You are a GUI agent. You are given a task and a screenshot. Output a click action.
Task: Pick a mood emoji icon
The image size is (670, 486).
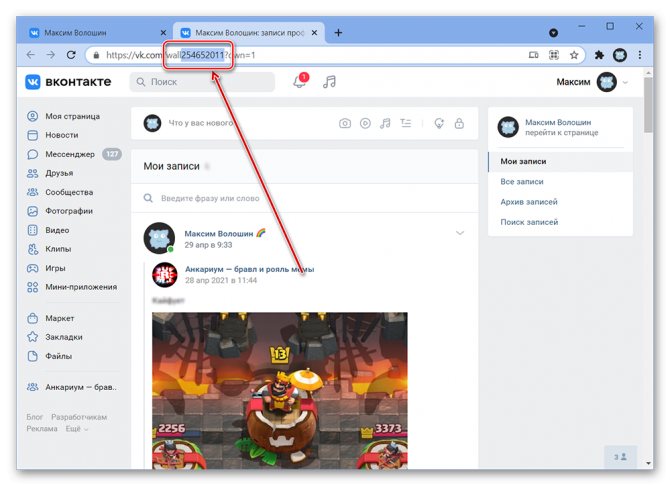click(x=439, y=124)
